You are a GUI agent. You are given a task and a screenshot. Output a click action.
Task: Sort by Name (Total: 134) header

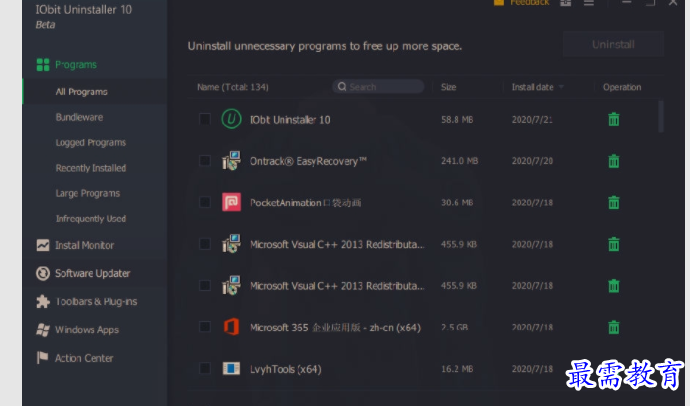point(233,87)
